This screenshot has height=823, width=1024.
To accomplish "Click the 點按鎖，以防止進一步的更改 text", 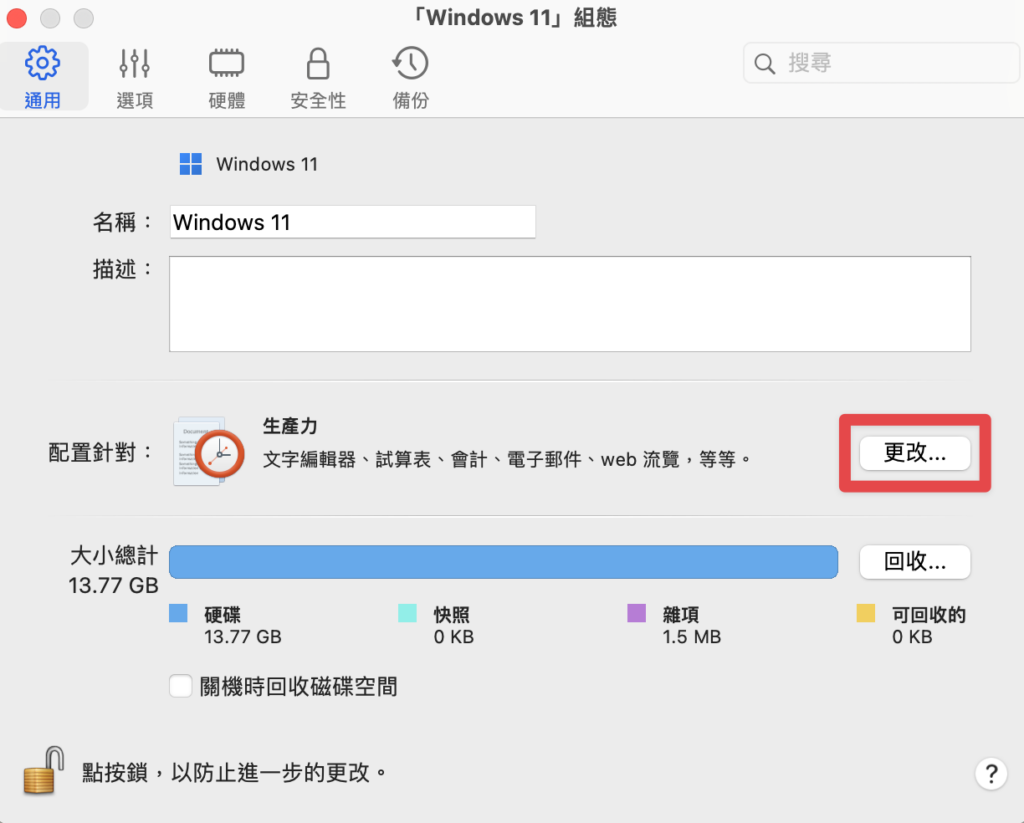I will point(234,773).
